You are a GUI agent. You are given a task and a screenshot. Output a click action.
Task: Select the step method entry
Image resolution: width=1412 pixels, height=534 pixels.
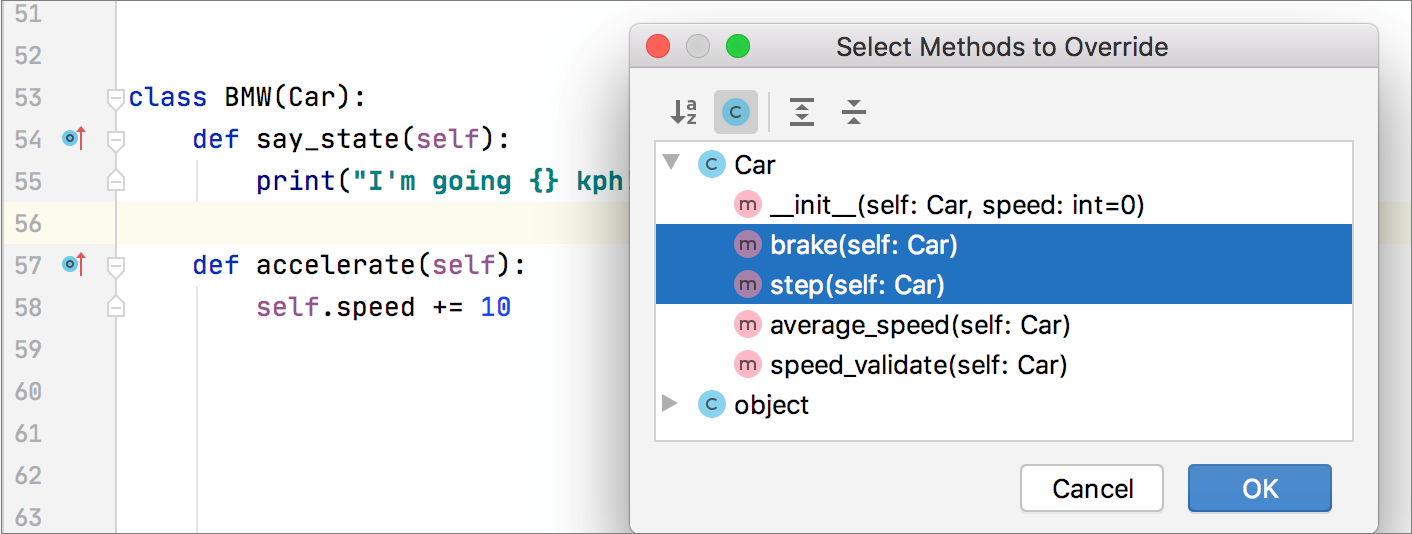(x=857, y=285)
